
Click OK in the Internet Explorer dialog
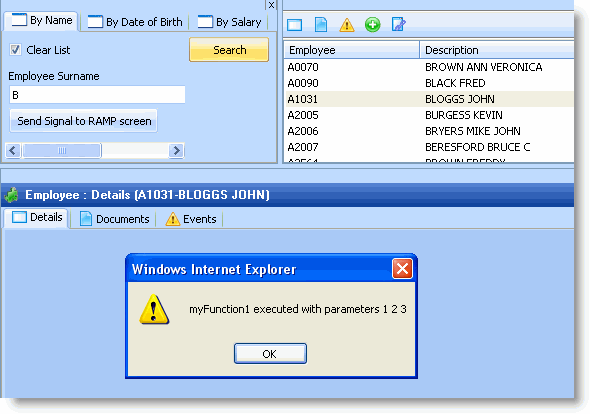click(x=270, y=354)
